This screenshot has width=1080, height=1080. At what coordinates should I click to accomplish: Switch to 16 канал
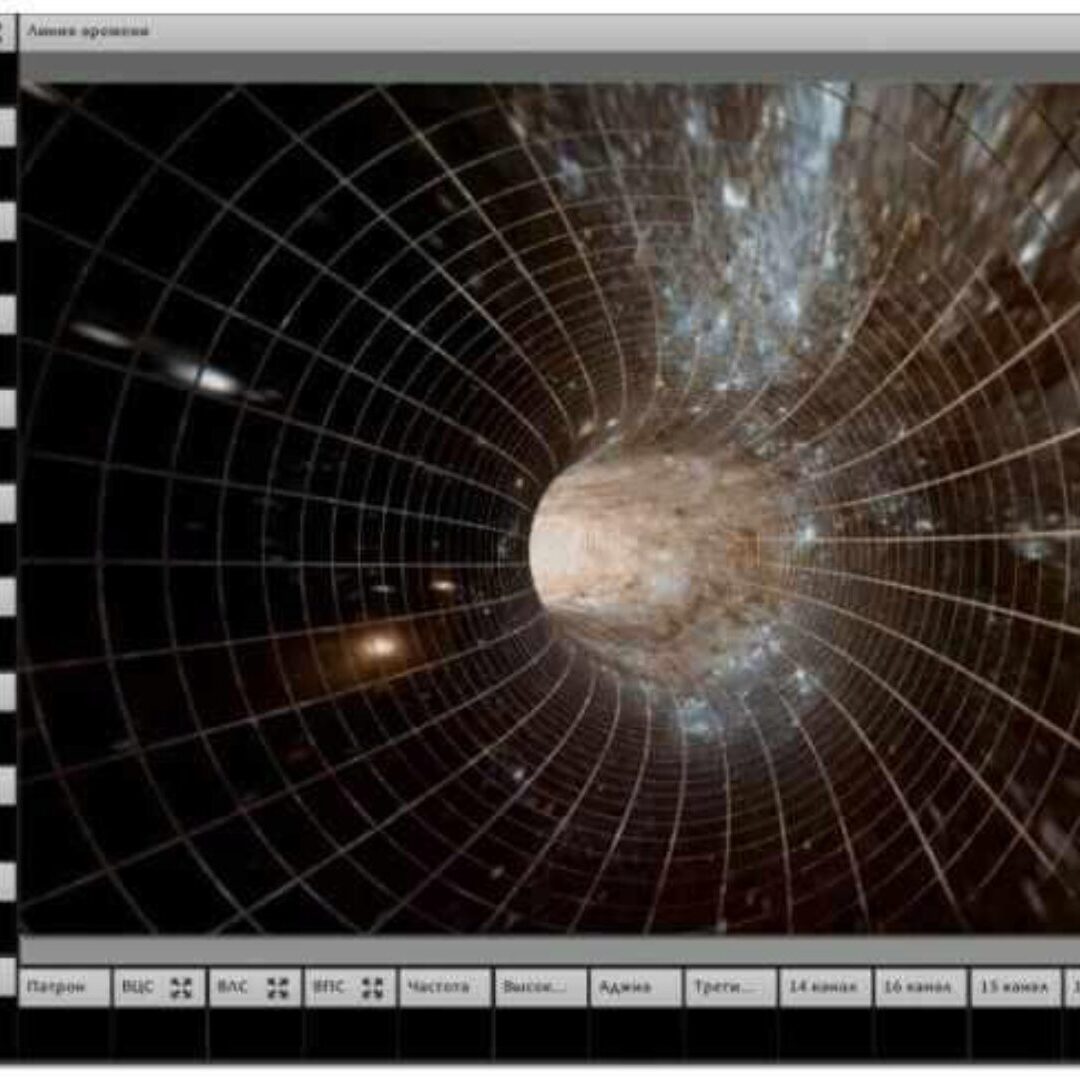920,987
